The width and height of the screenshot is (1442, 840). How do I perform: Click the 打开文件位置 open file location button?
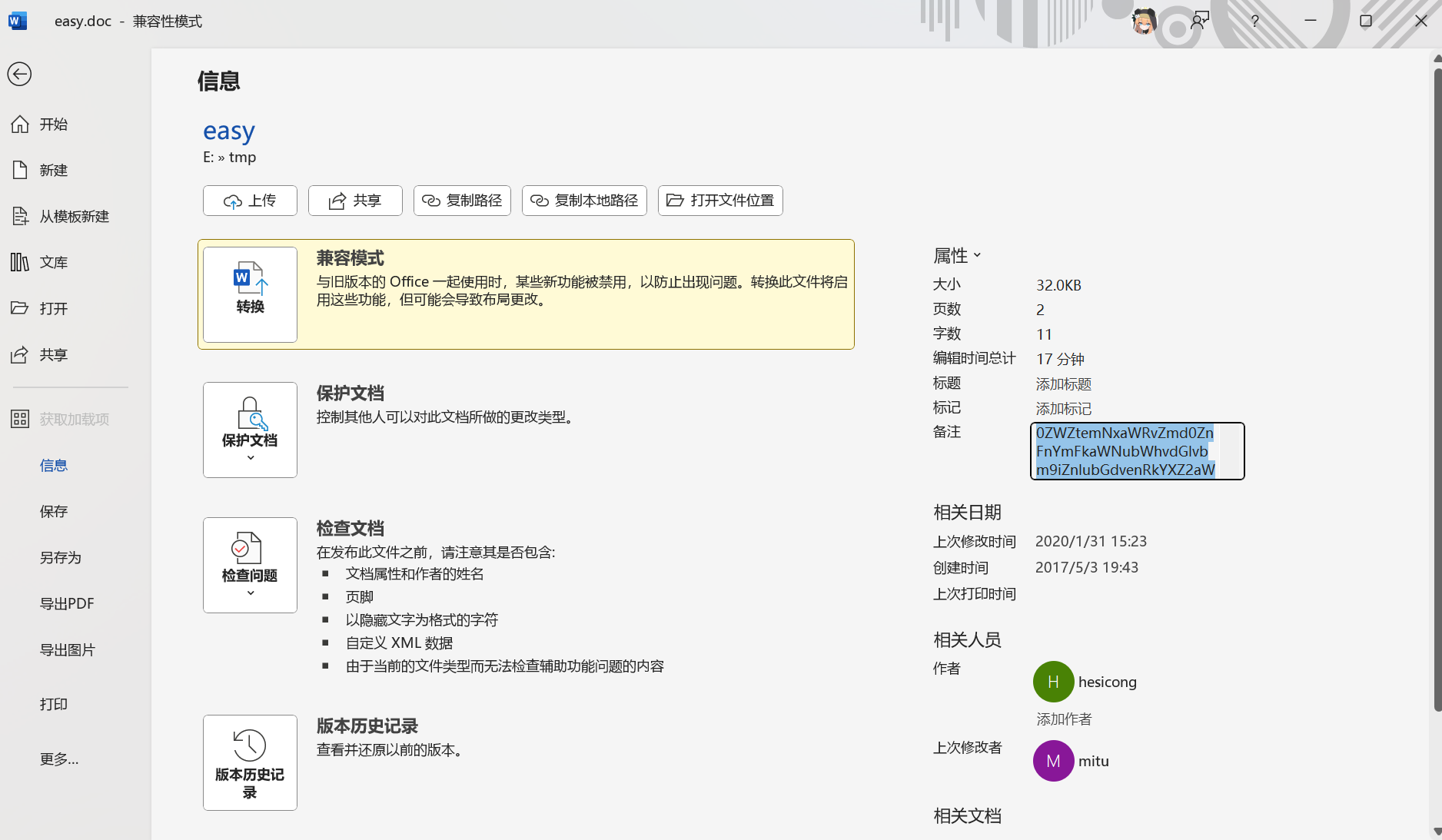coord(719,200)
